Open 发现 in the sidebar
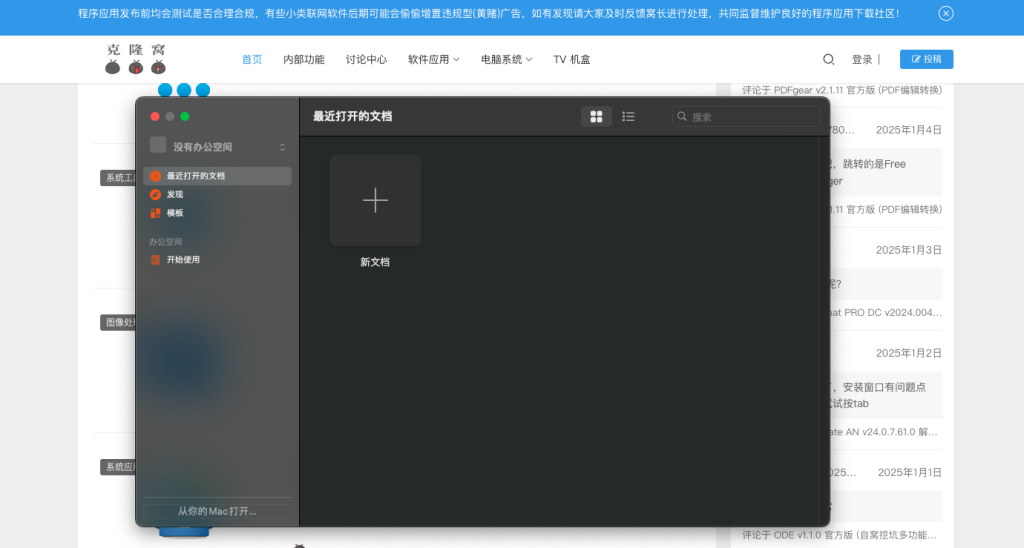 [x=217, y=194]
